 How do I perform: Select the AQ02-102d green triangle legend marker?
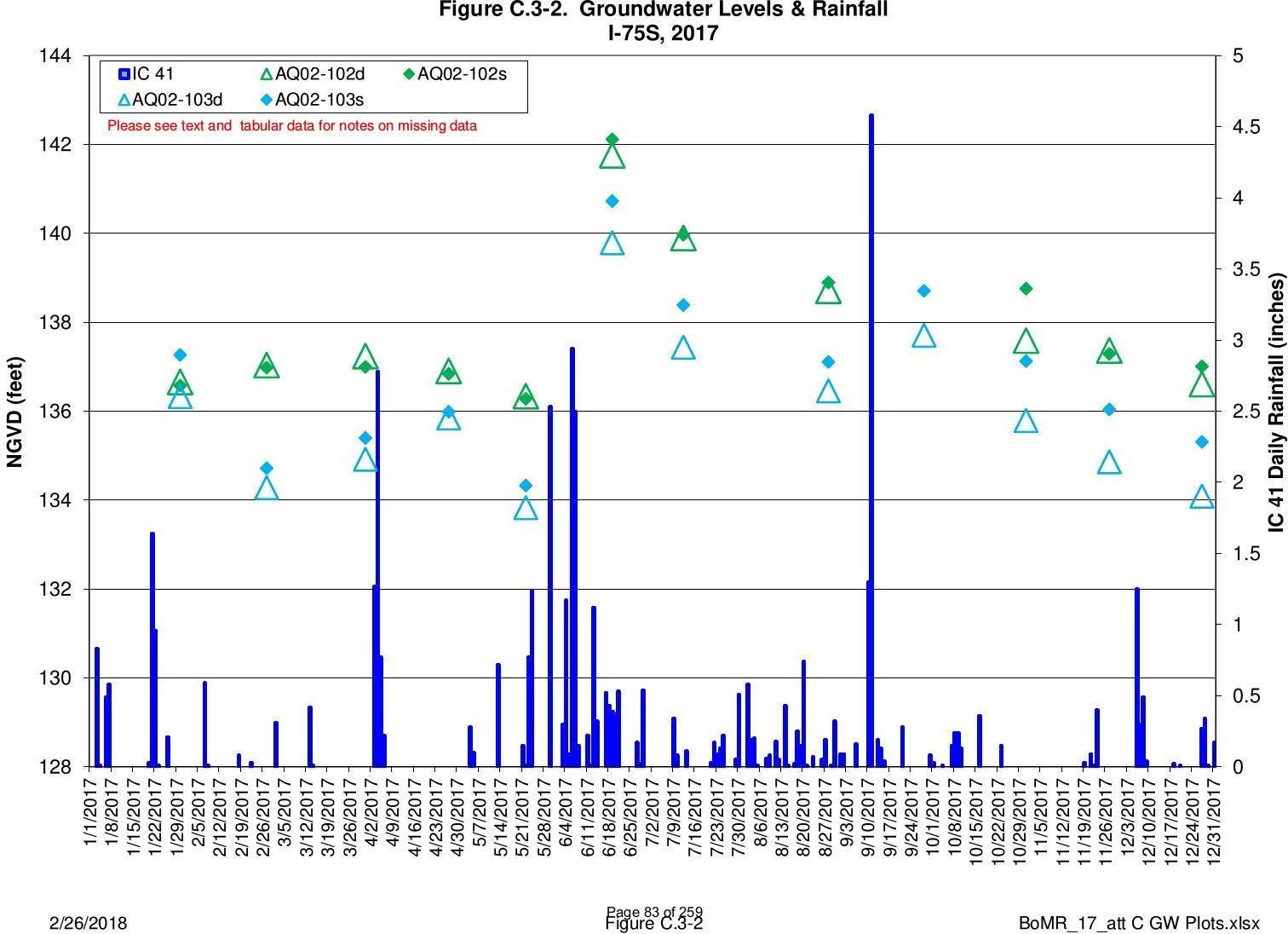267,74
